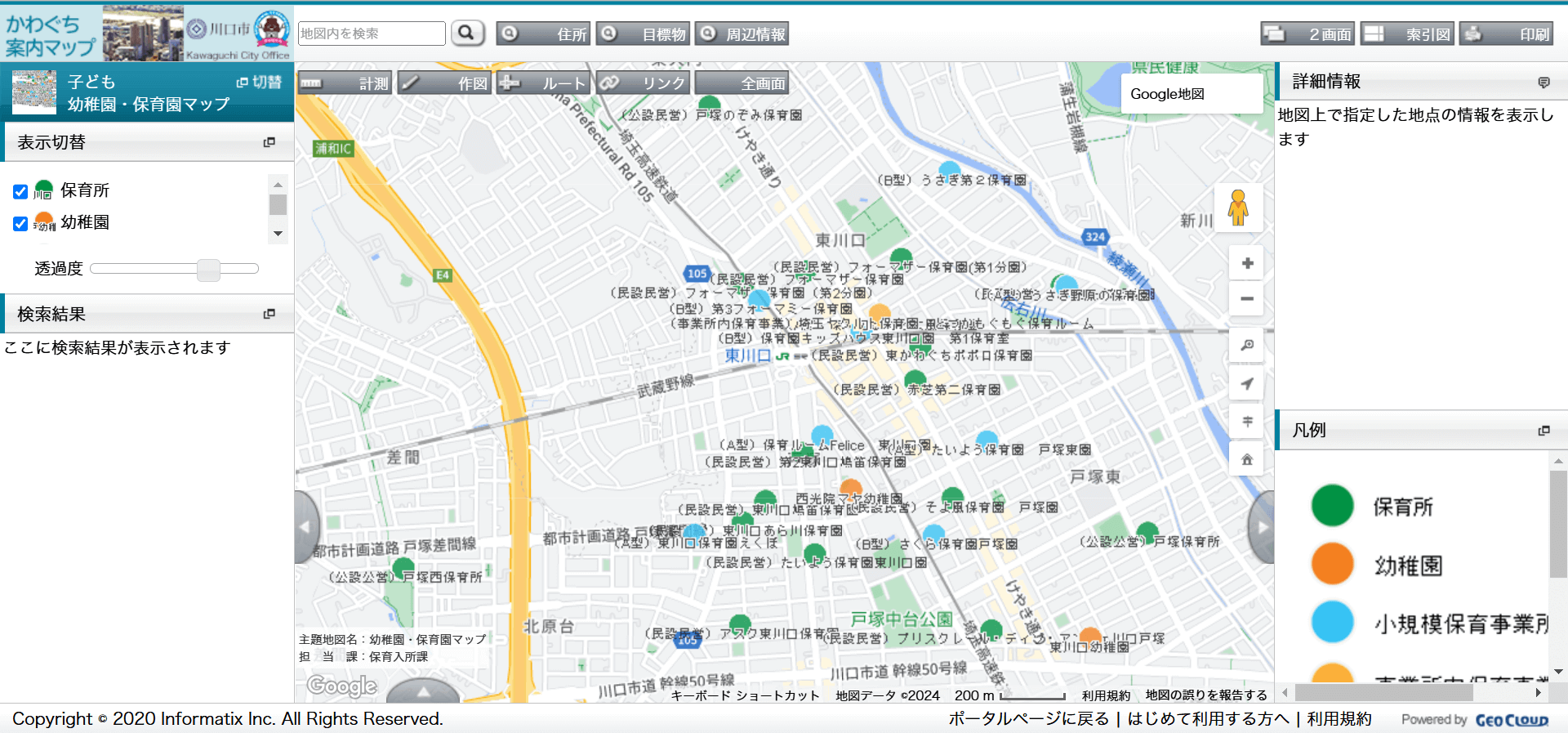Viewport: 1568px width, 733px height.
Task: Collapse the 表示切替 panel
Action: [x=269, y=142]
